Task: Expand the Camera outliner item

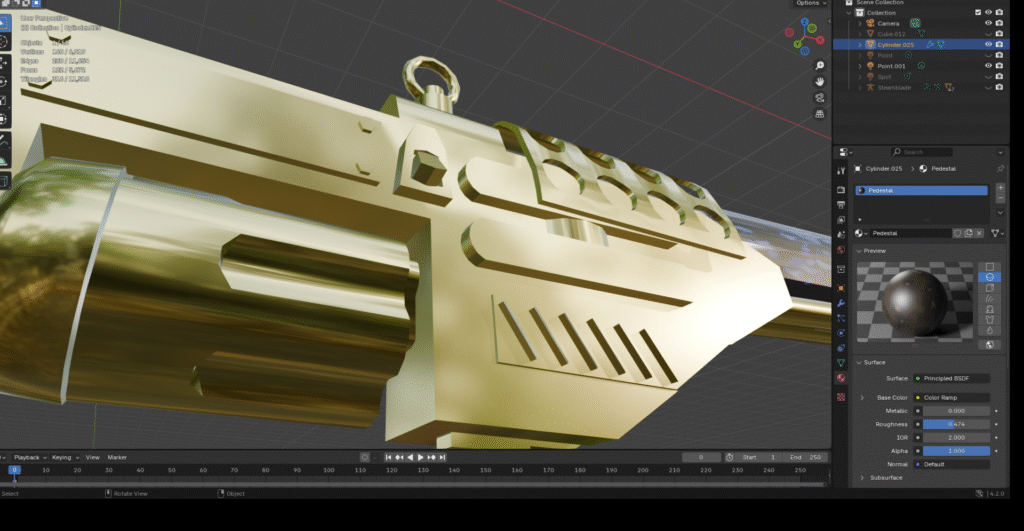Action: [860, 23]
